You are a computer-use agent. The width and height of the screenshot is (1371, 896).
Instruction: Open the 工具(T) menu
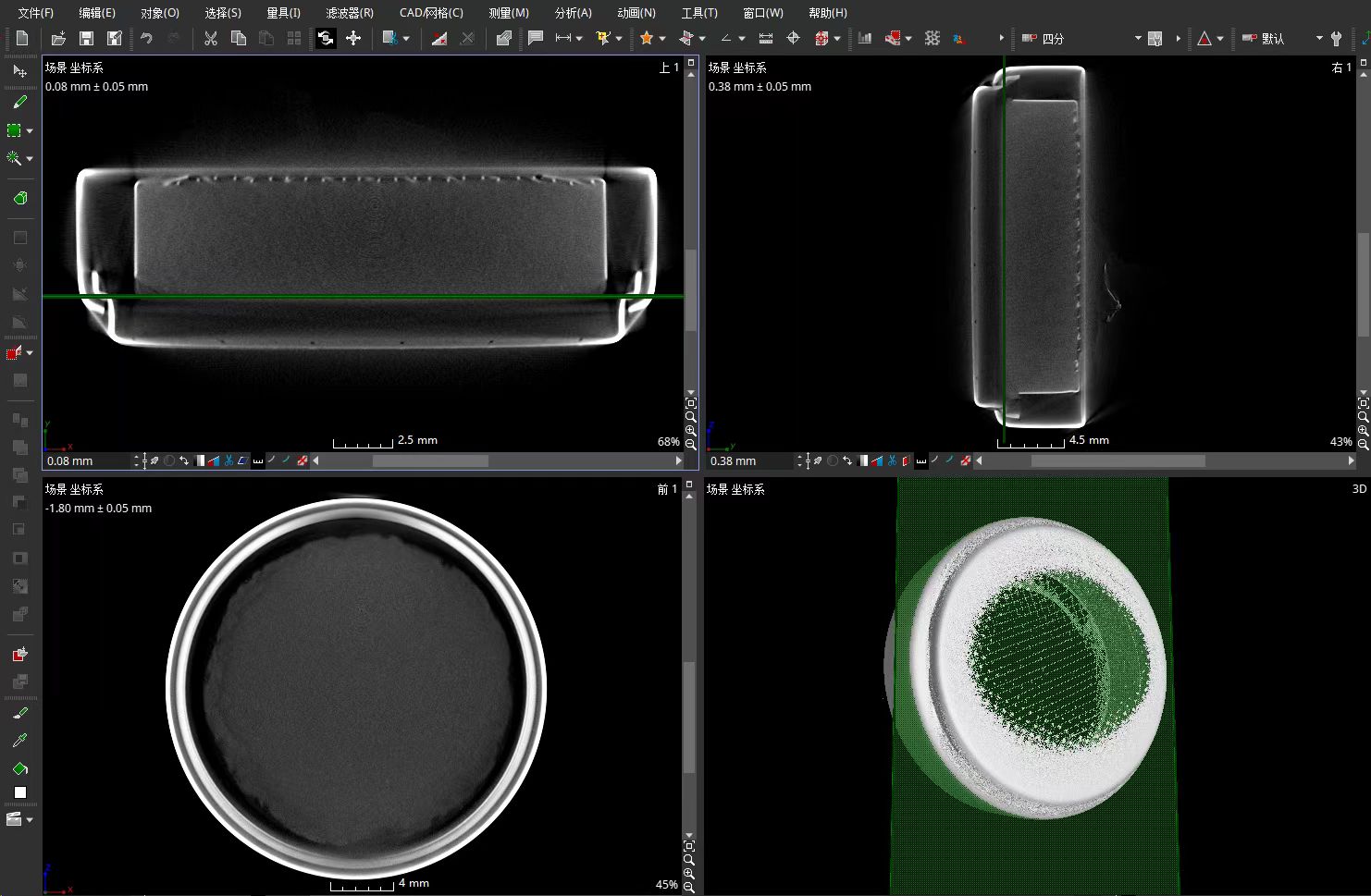[x=699, y=13]
